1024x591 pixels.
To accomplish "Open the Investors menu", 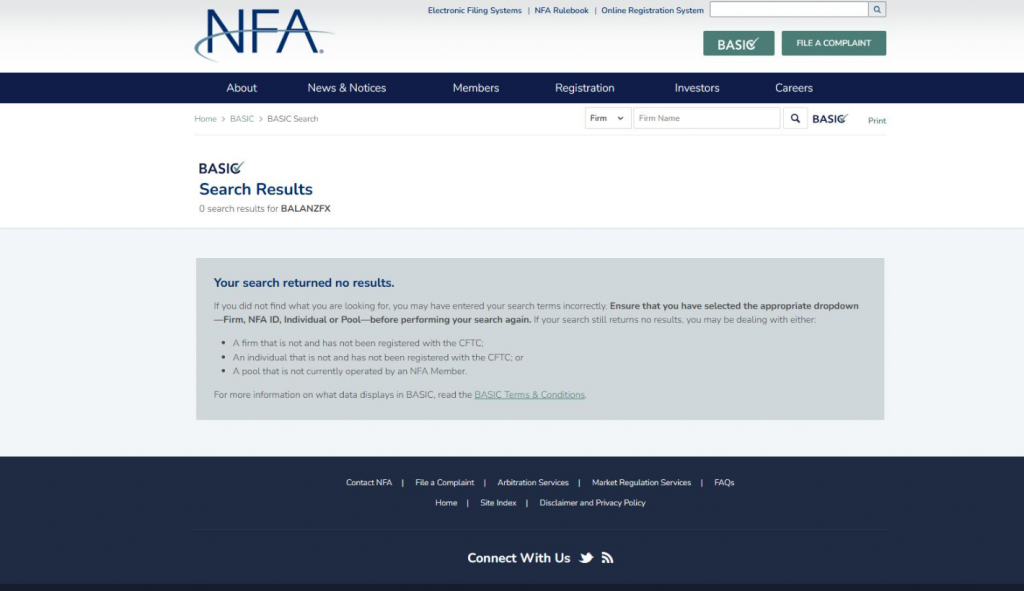I will coord(697,88).
